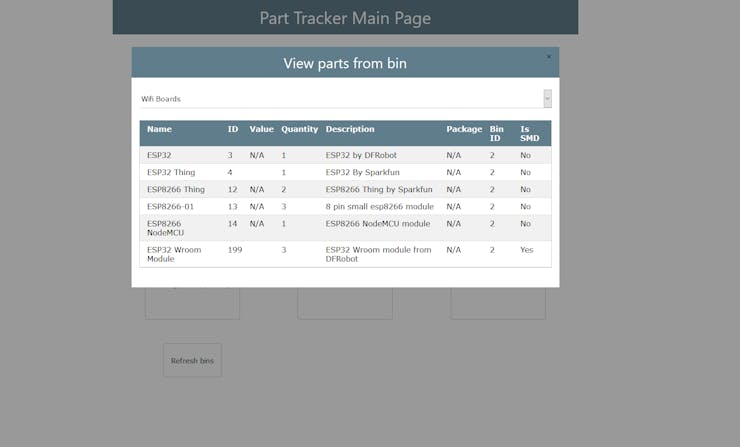Click the quantity cell in ESP8266 Thing row
740x447 pixels.
pyautogui.click(x=284, y=189)
